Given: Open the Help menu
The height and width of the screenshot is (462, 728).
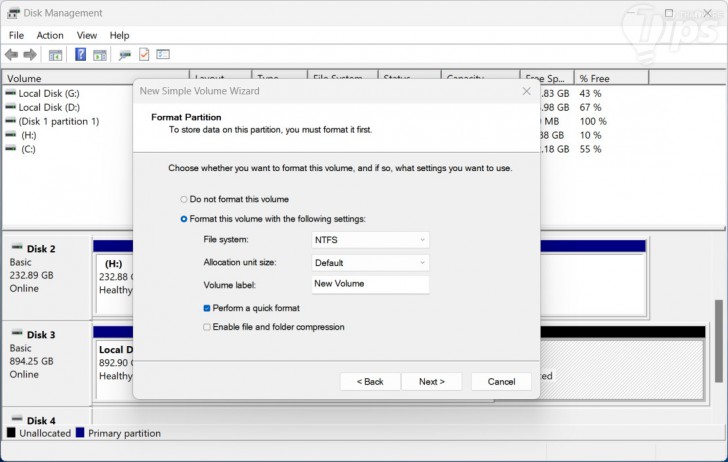Looking at the screenshot, I should click(x=119, y=35).
